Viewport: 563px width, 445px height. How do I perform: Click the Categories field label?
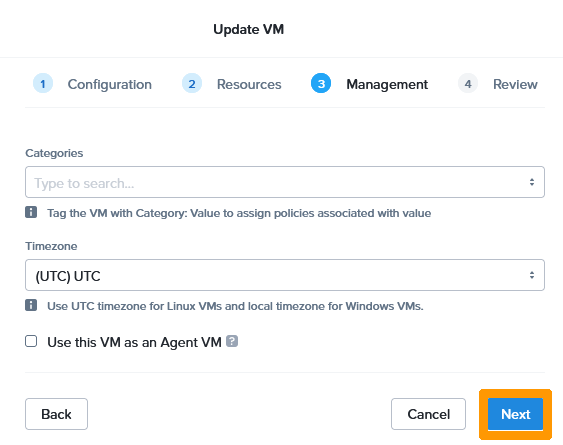[54, 153]
